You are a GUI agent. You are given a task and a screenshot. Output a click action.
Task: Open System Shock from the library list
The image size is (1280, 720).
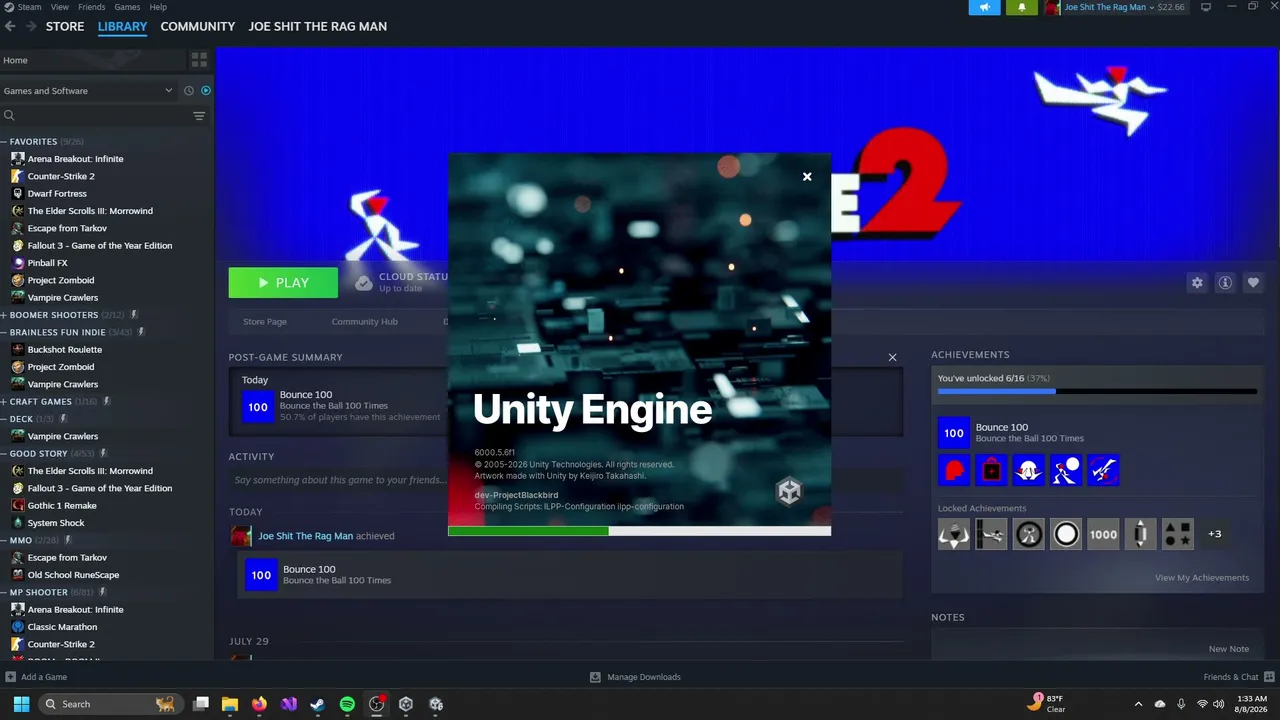[x=56, y=523]
